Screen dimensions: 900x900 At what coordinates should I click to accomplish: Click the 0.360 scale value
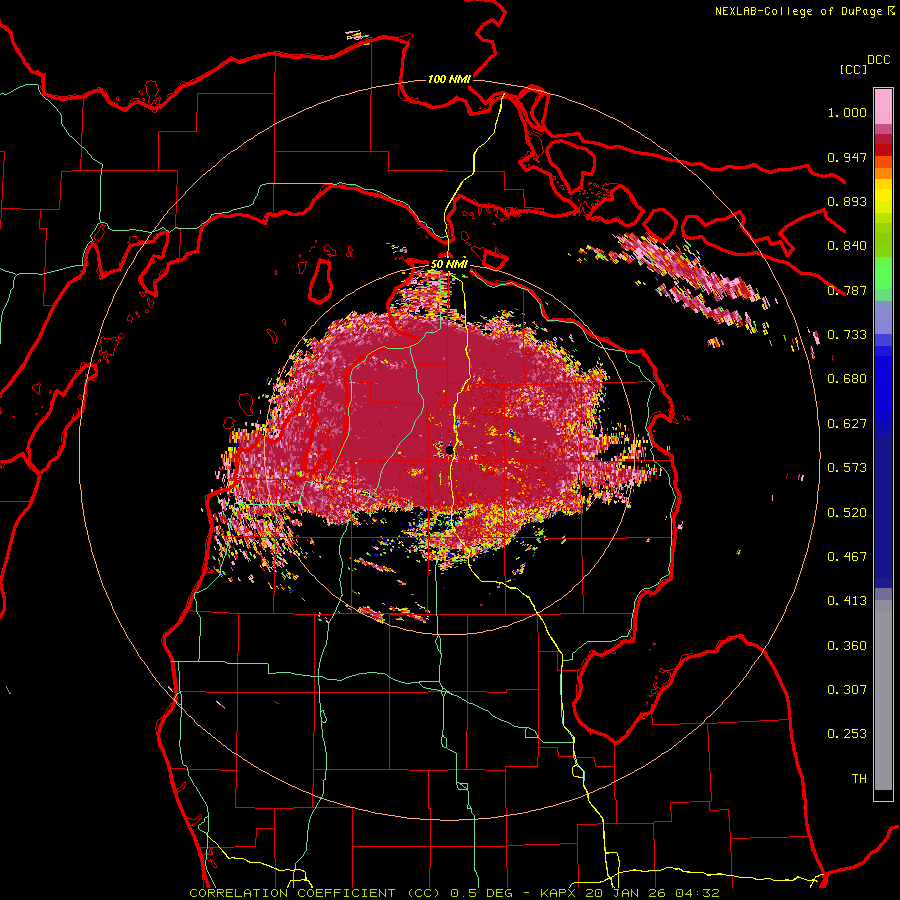(x=847, y=646)
